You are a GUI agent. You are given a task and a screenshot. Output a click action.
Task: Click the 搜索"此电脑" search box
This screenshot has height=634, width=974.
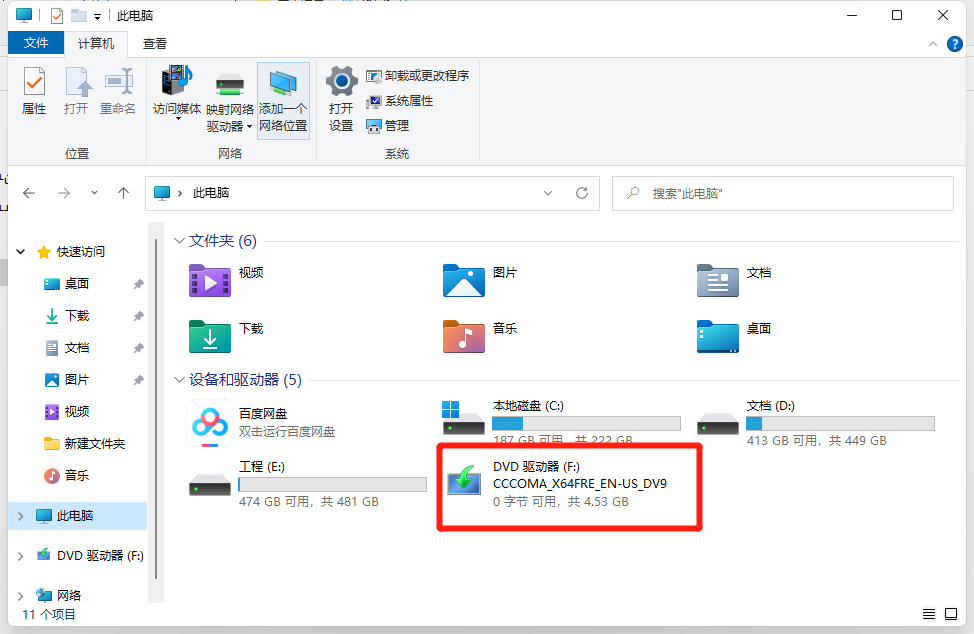point(783,194)
